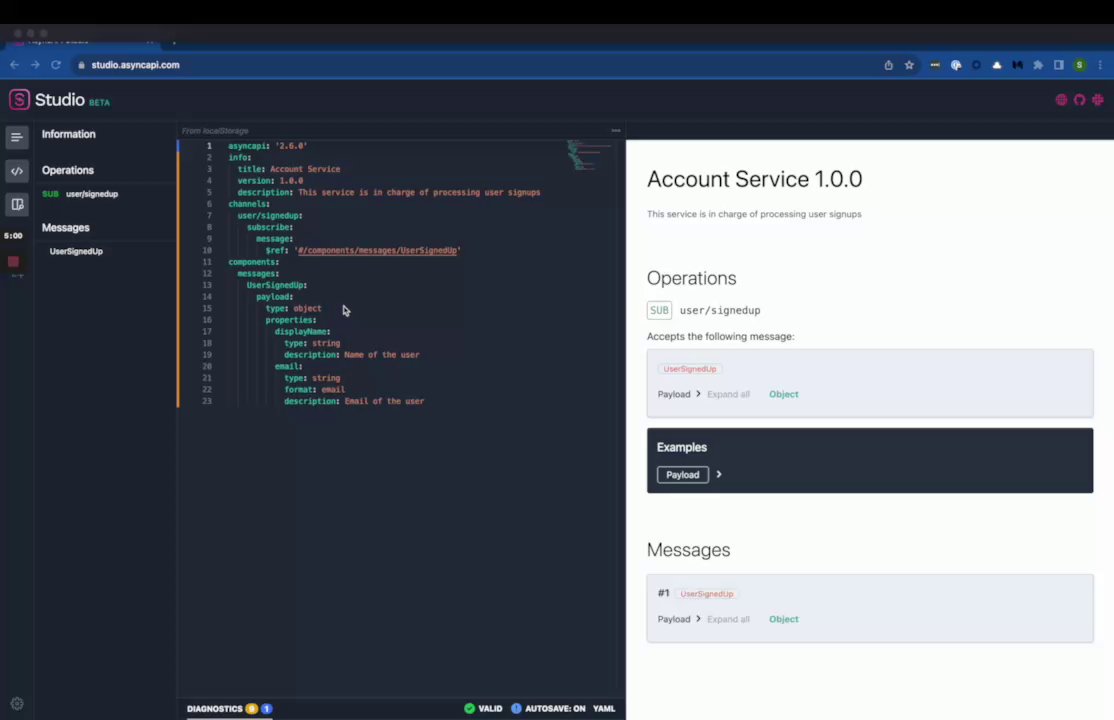1114x720 pixels.
Task: Click Object type label in Operations card
Action: tap(784, 394)
